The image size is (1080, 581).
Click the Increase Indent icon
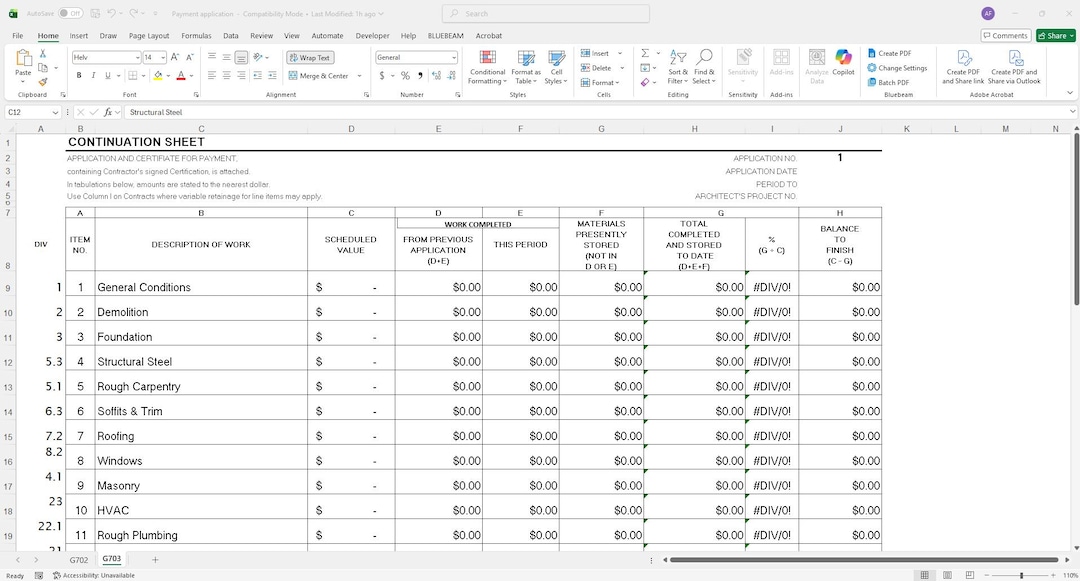tap(272, 76)
